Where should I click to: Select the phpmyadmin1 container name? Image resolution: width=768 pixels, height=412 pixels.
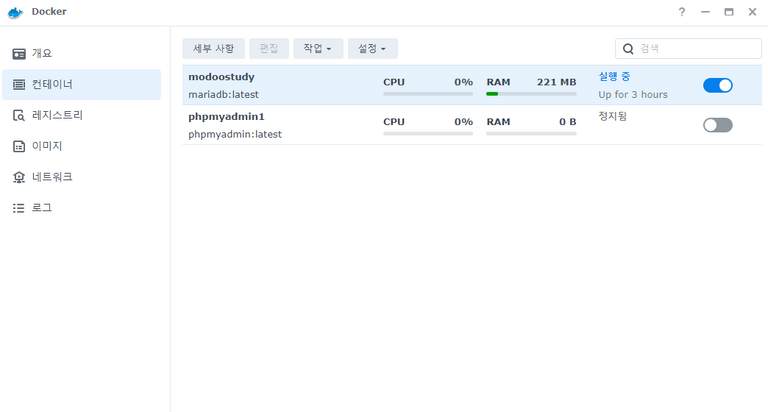pyautogui.click(x=226, y=117)
